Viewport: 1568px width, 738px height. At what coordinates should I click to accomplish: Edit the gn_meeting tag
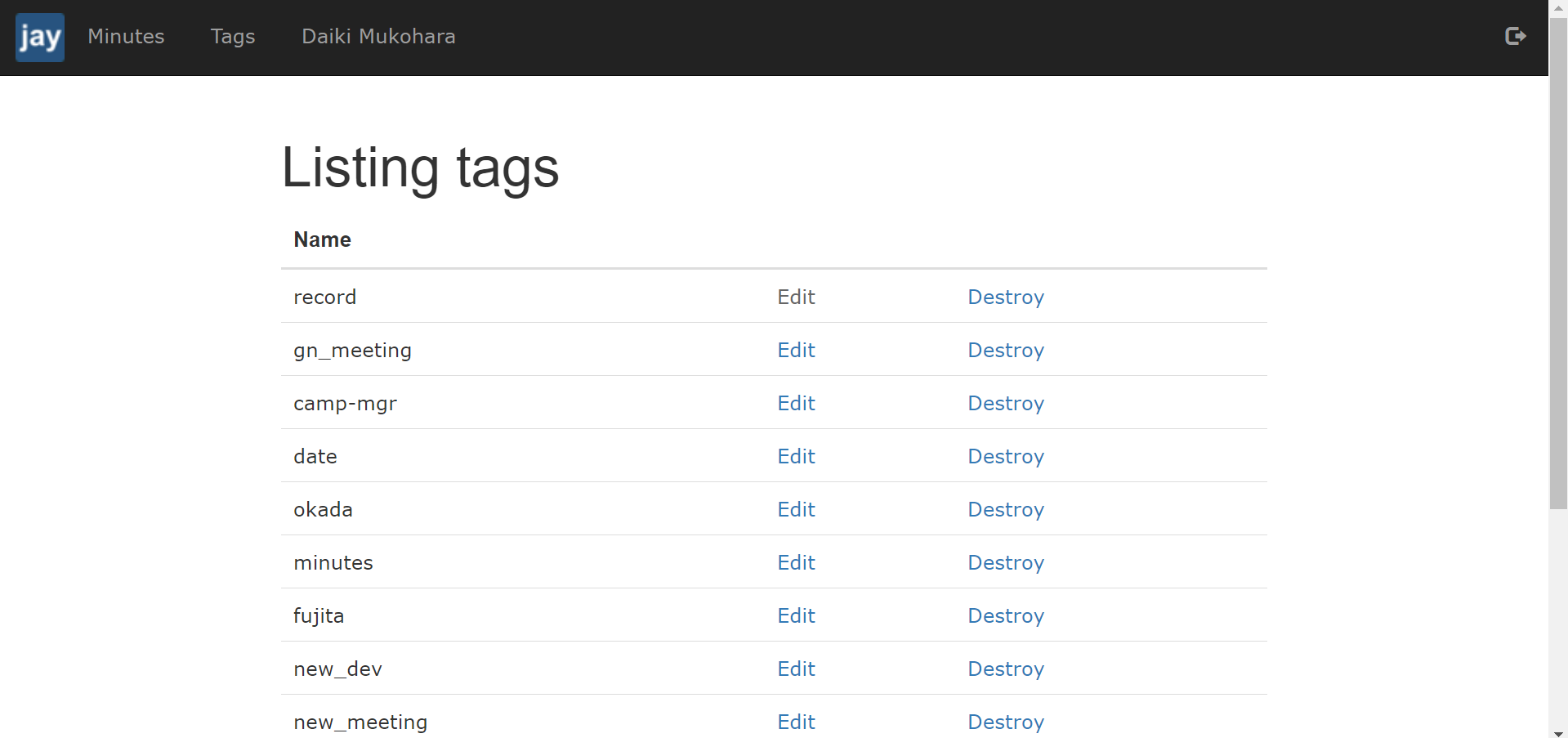[x=796, y=351]
